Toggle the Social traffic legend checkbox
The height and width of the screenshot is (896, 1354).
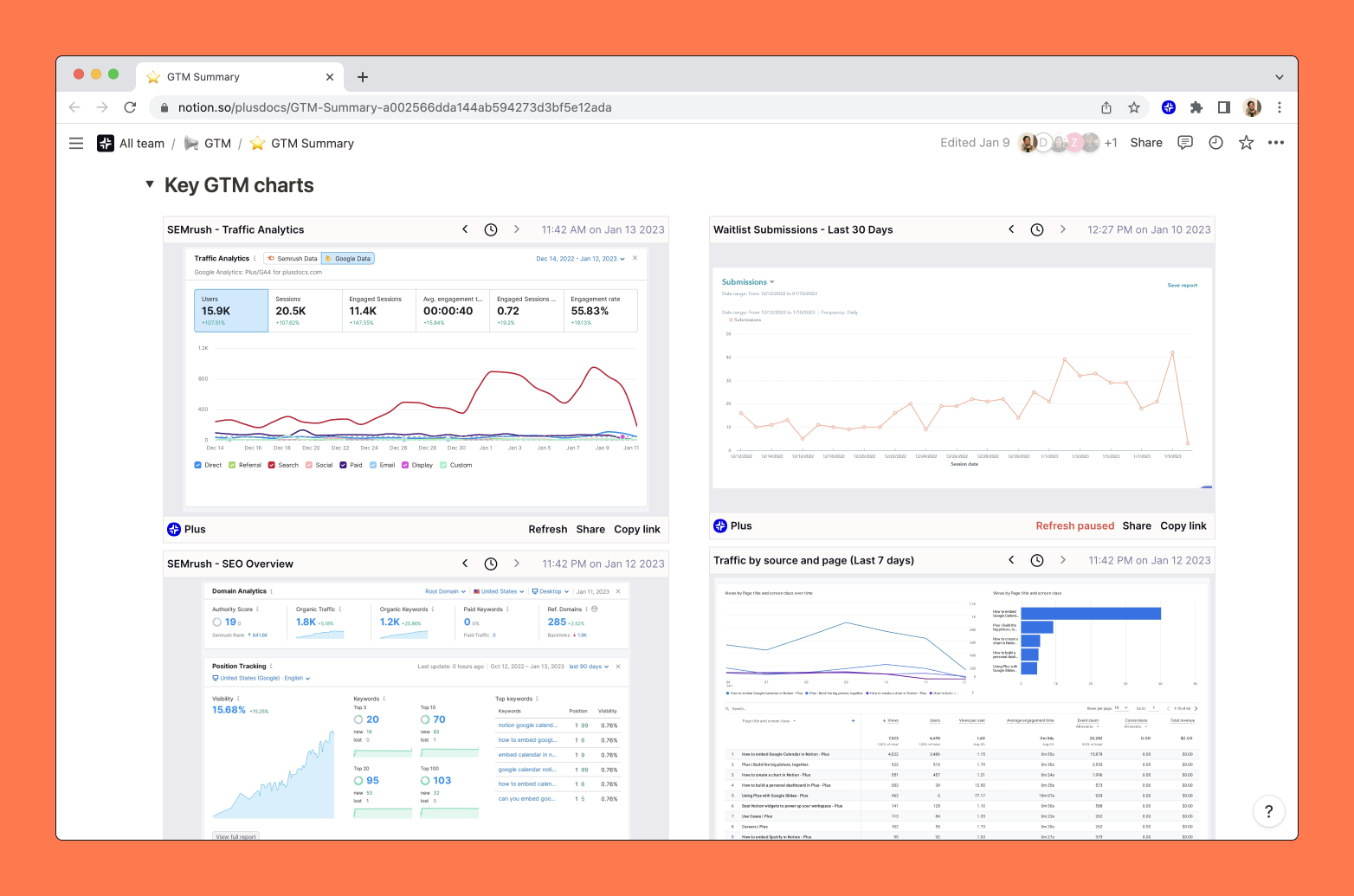[x=309, y=465]
